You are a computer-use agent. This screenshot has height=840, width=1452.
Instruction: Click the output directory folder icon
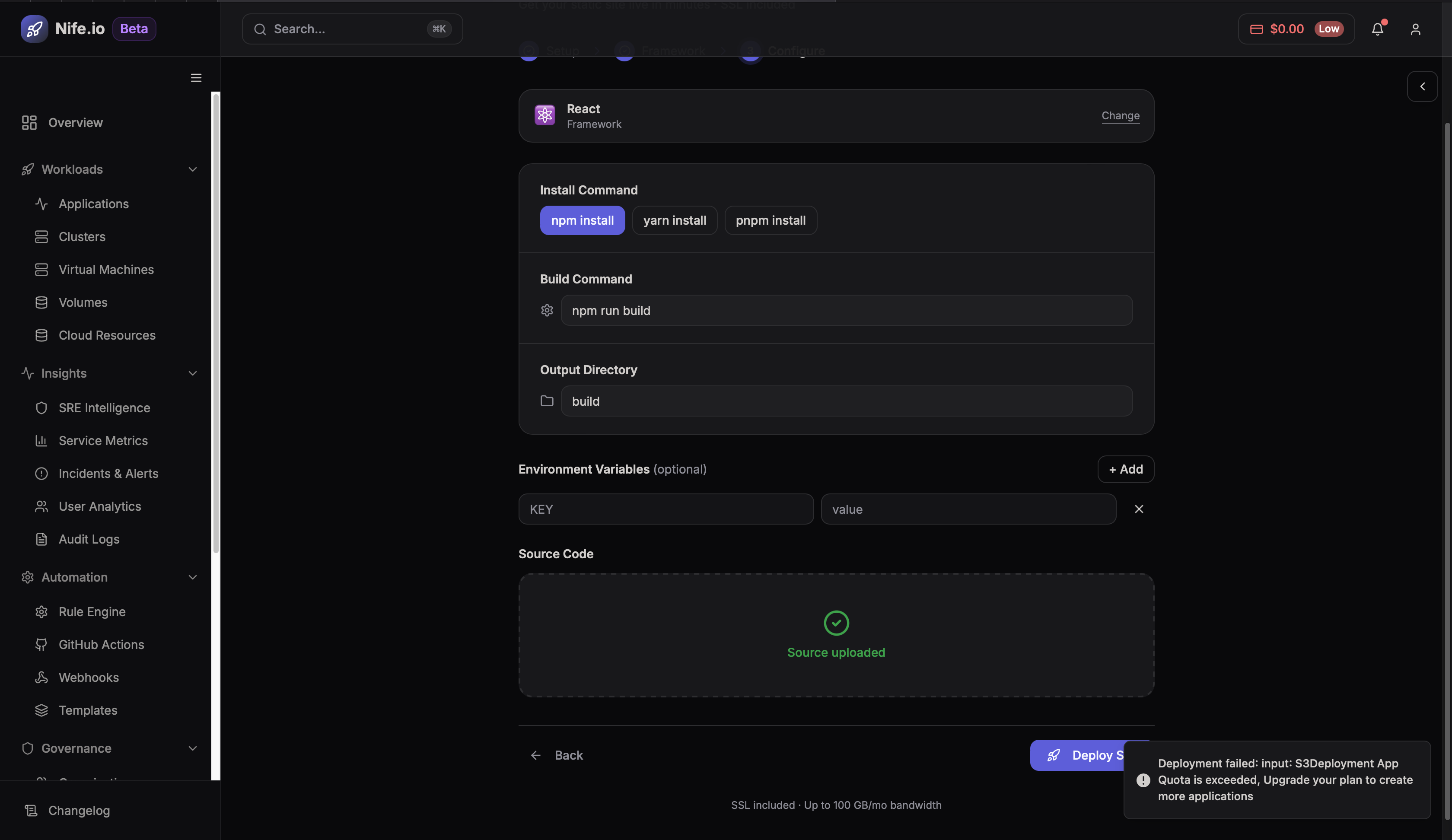(546, 401)
